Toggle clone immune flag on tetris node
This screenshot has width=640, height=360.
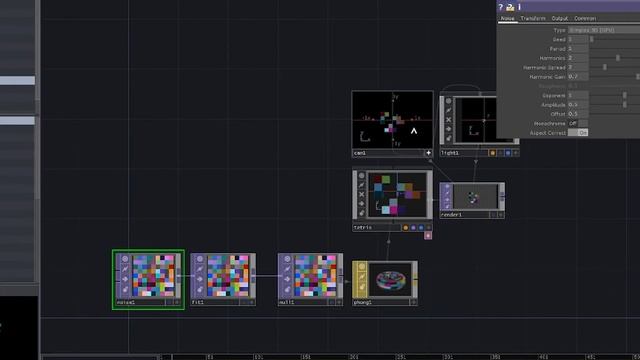coord(361,185)
